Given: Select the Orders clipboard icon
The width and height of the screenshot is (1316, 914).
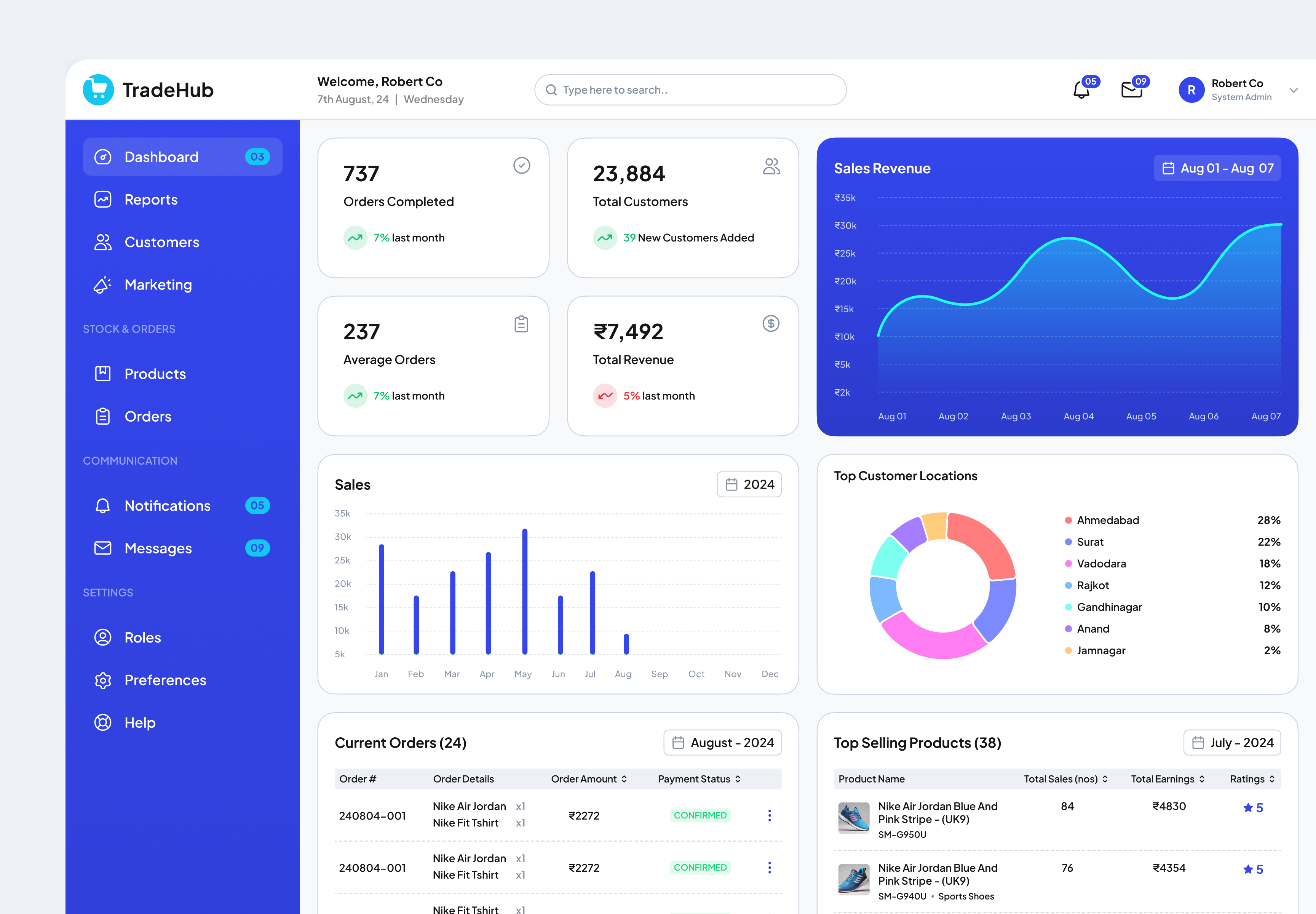Looking at the screenshot, I should point(103,416).
